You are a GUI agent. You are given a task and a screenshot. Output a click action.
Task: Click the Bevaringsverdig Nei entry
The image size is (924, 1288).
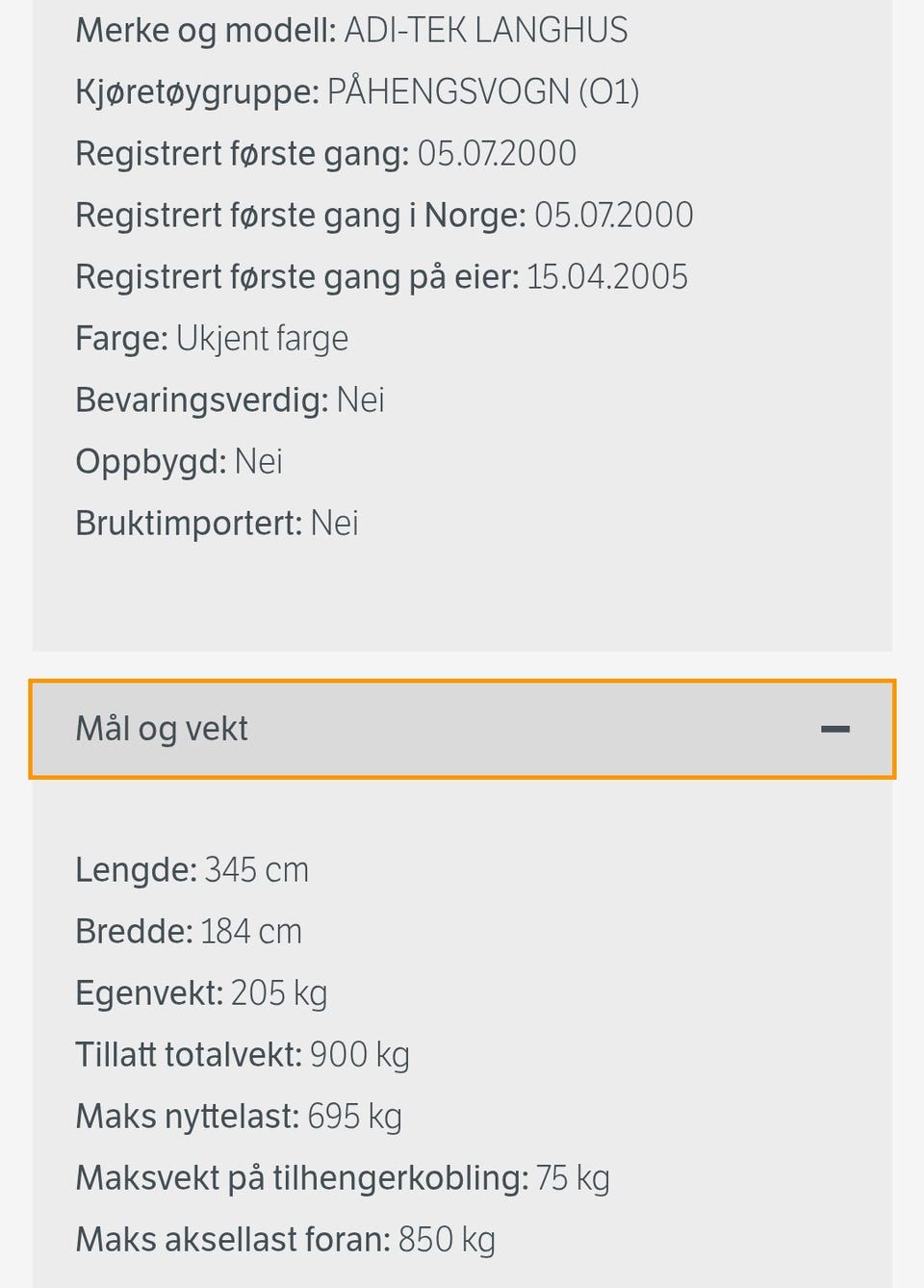pos(230,400)
